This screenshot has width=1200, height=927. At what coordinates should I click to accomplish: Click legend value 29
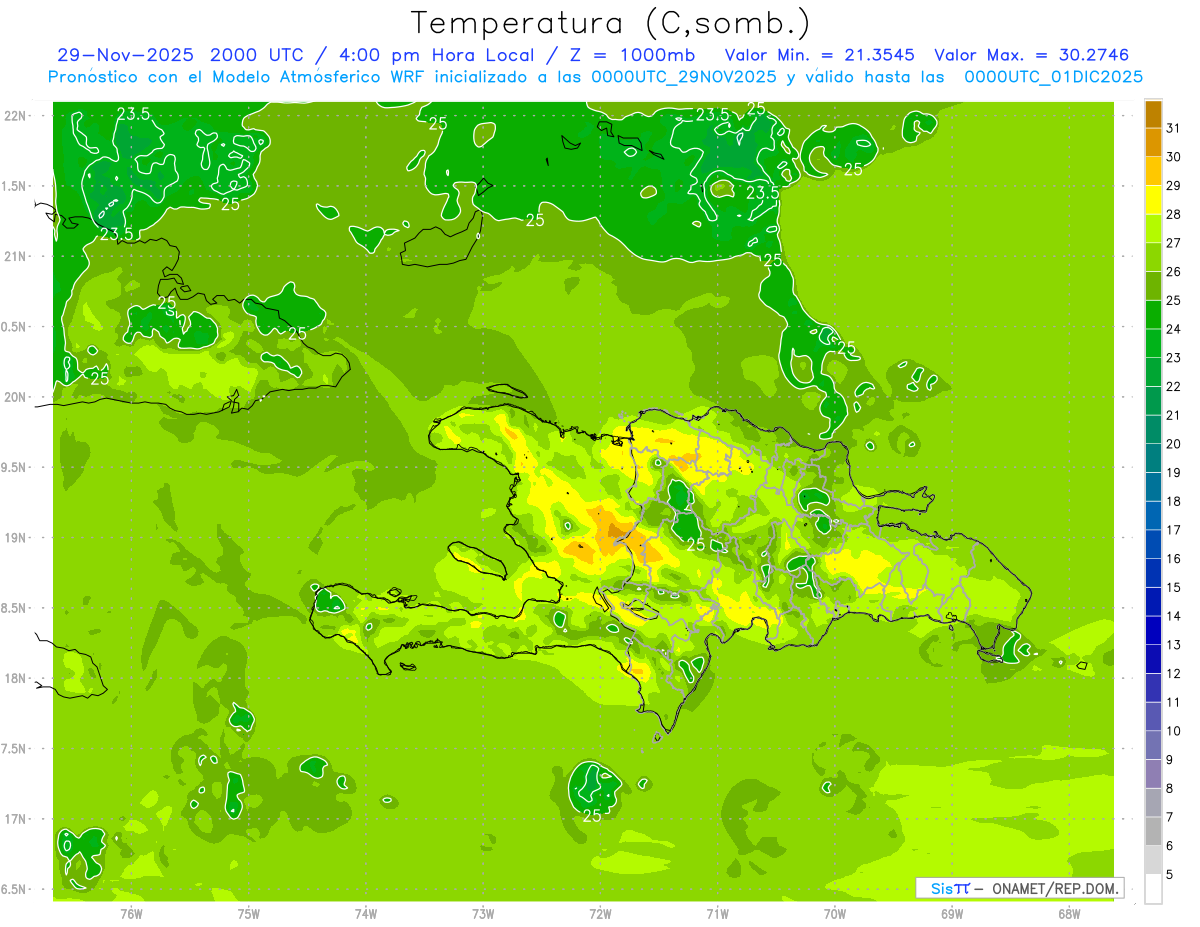pos(1174,186)
